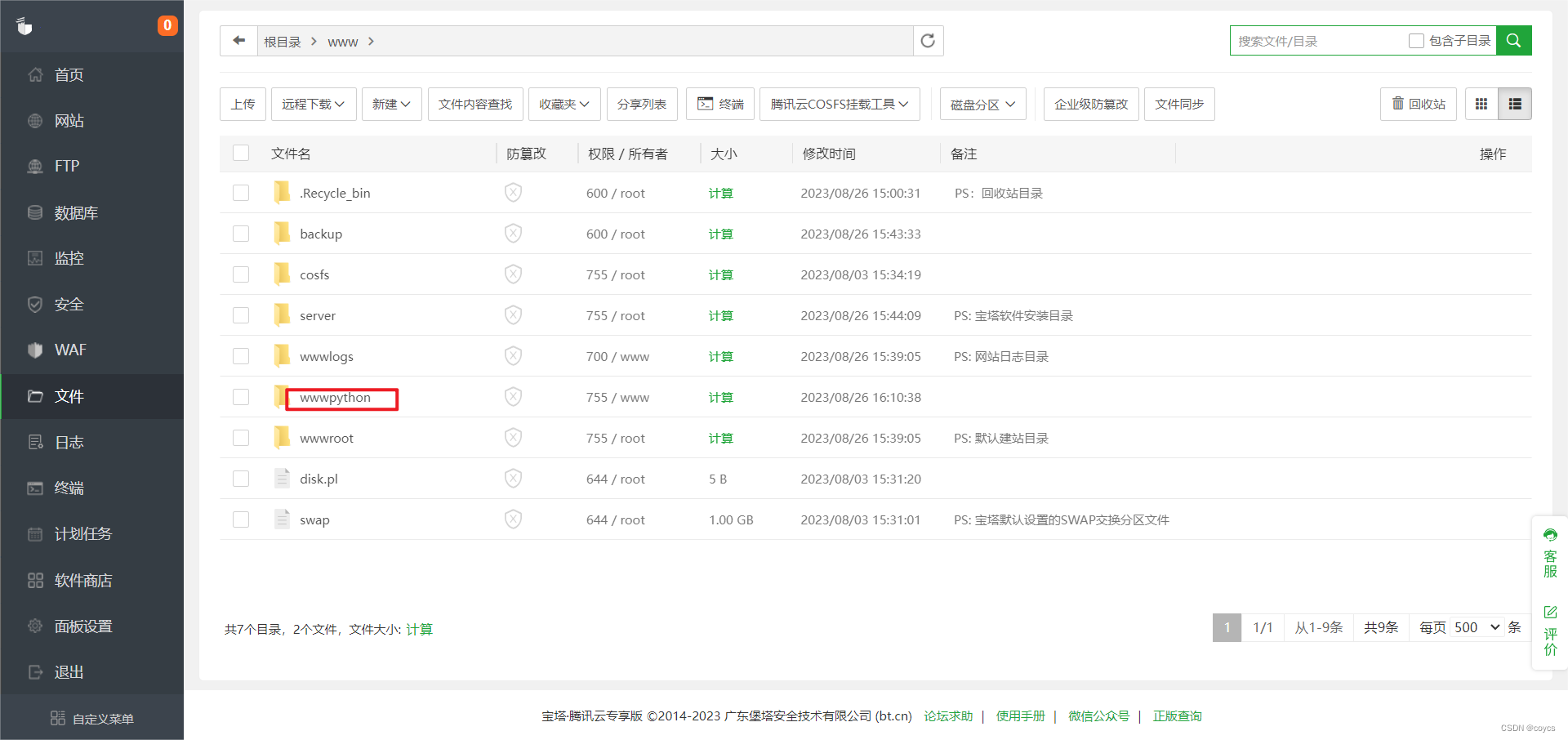
Task: Toggle tamper-proof shield for disk.pl file
Action: coord(513,479)
